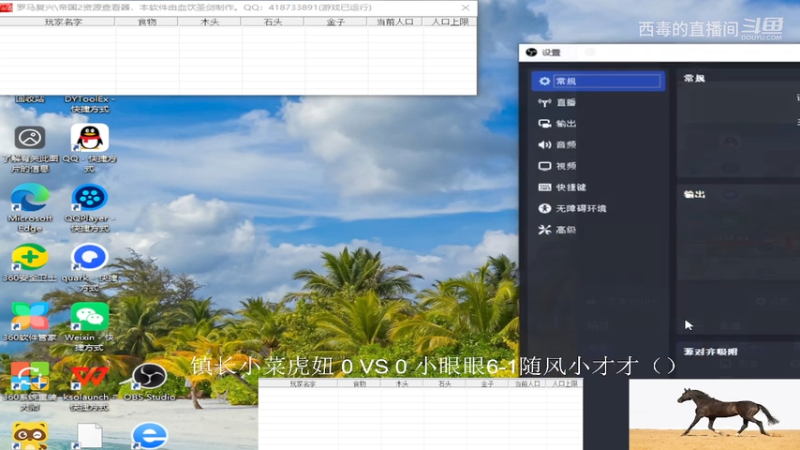Open the Internet Explorer desktop shortcut
This screenshot has width=800, height=450.
[149, 436]
